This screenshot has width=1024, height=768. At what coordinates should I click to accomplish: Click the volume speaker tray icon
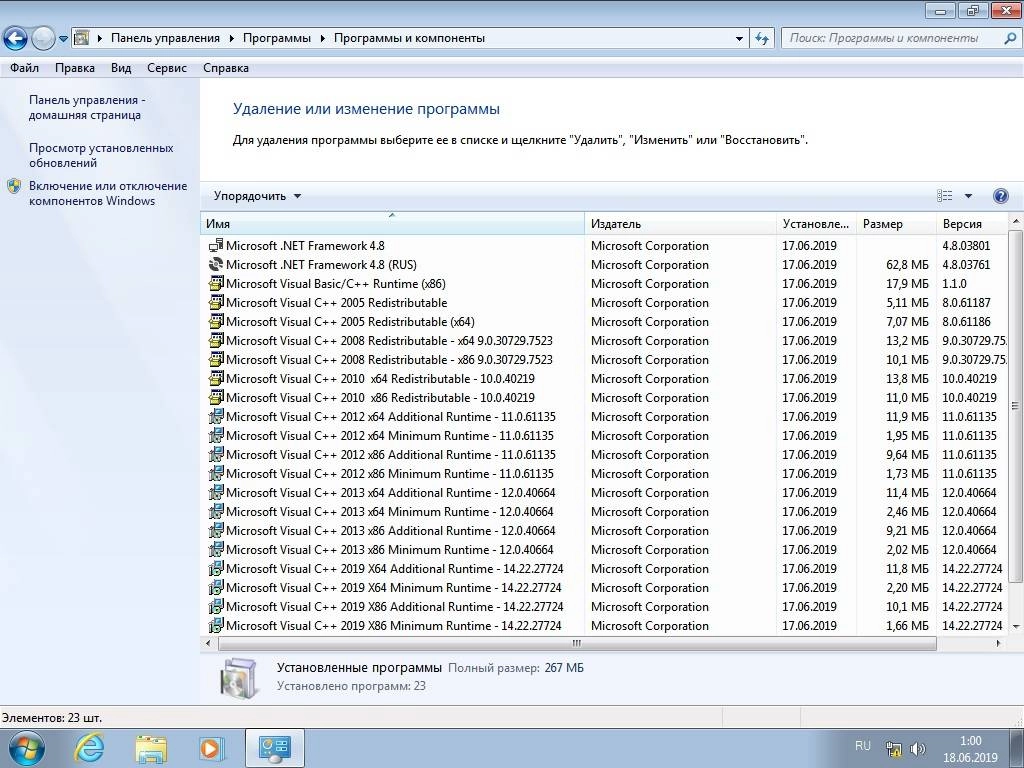[918, 749]
